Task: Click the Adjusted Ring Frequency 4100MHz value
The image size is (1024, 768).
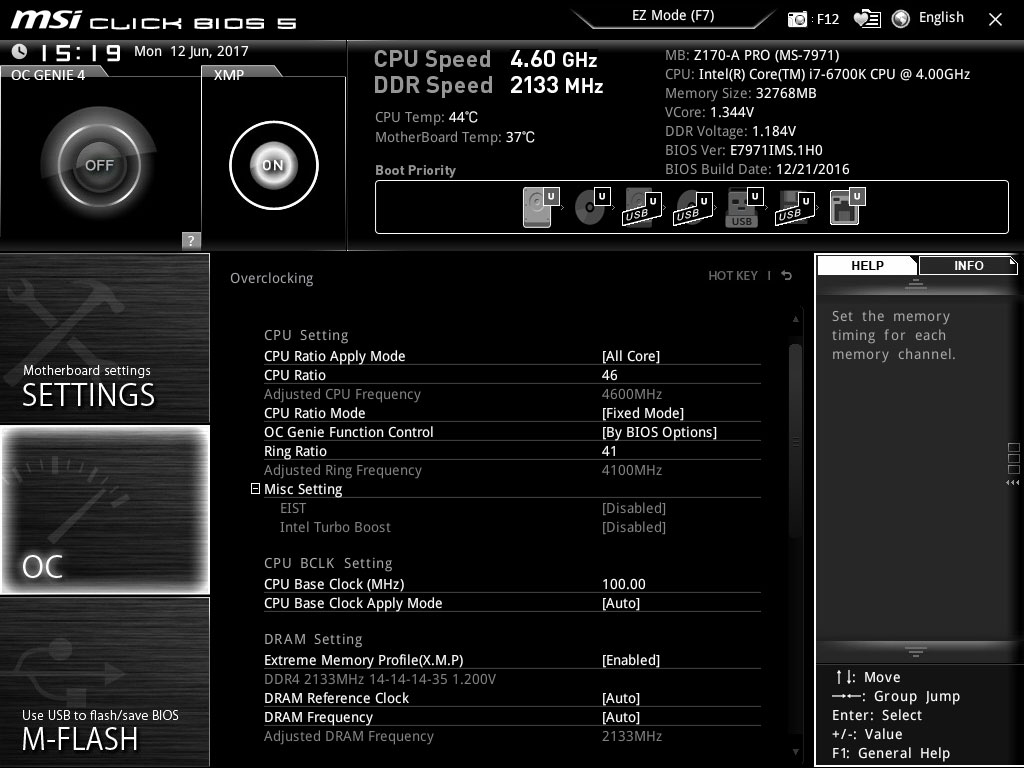Action: tap(632, 470)
